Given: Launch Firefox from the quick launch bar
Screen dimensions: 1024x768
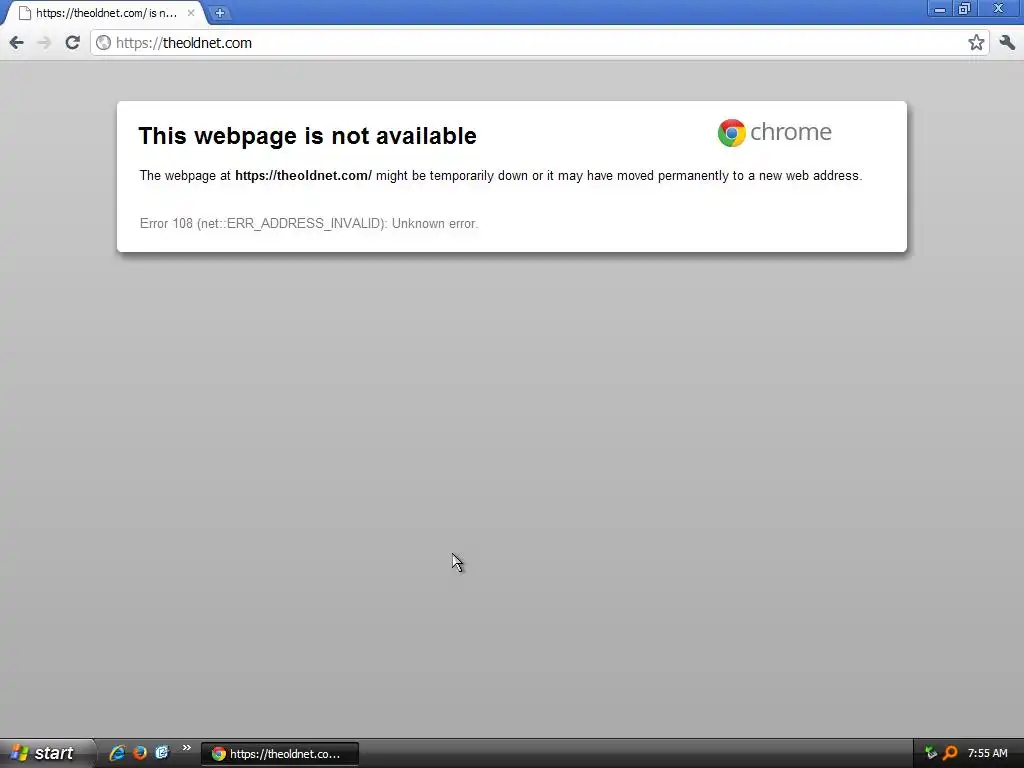Looking at the screenshot, I should coord(140,753).
